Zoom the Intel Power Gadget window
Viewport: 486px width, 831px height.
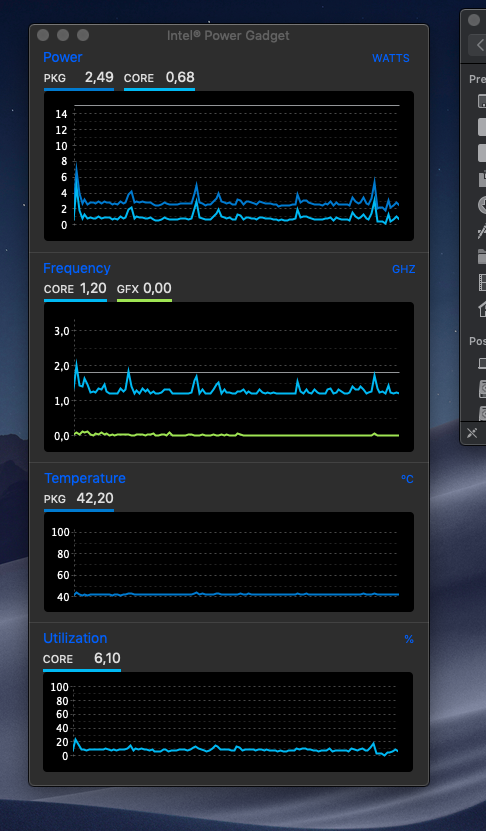pos(83,36)
